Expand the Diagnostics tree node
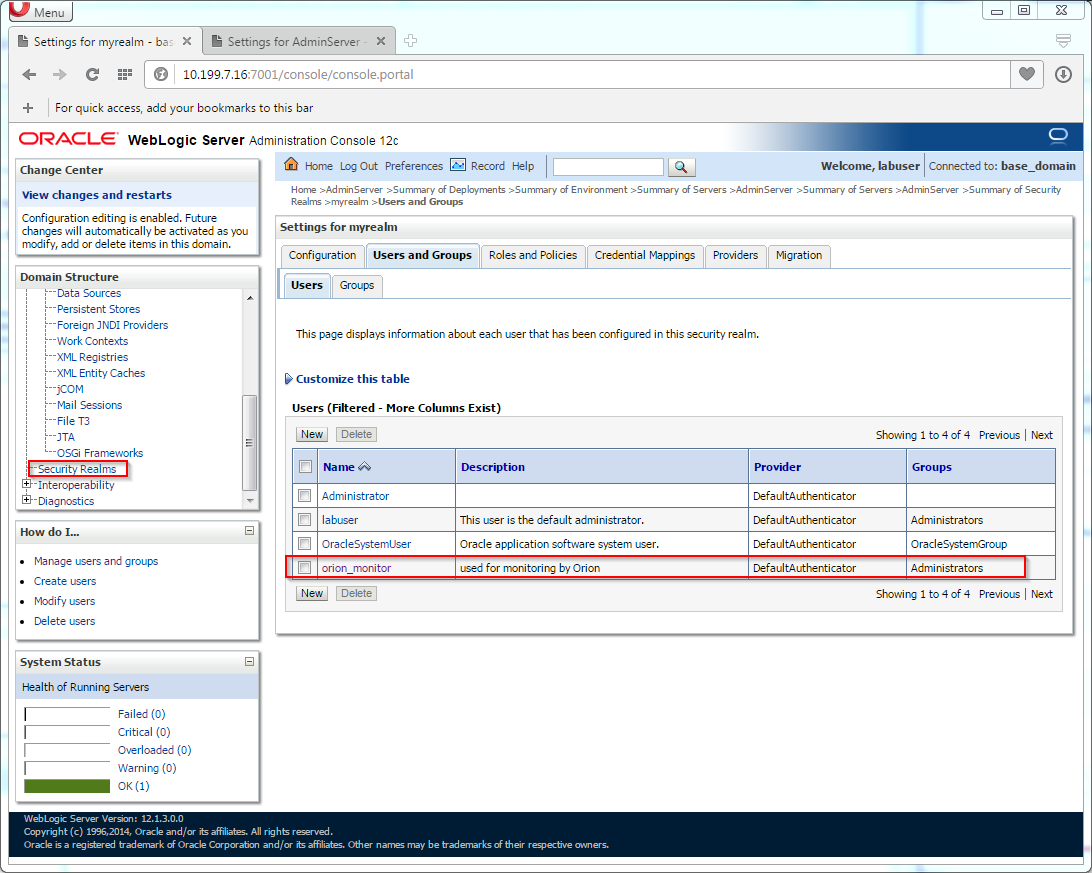This screenshot has width=1092, height=873. pos(26,500)
